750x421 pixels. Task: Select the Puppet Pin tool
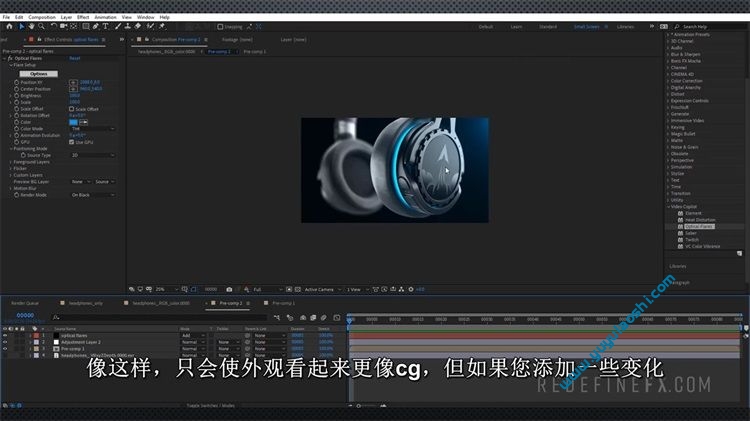(x=162, y=27)
